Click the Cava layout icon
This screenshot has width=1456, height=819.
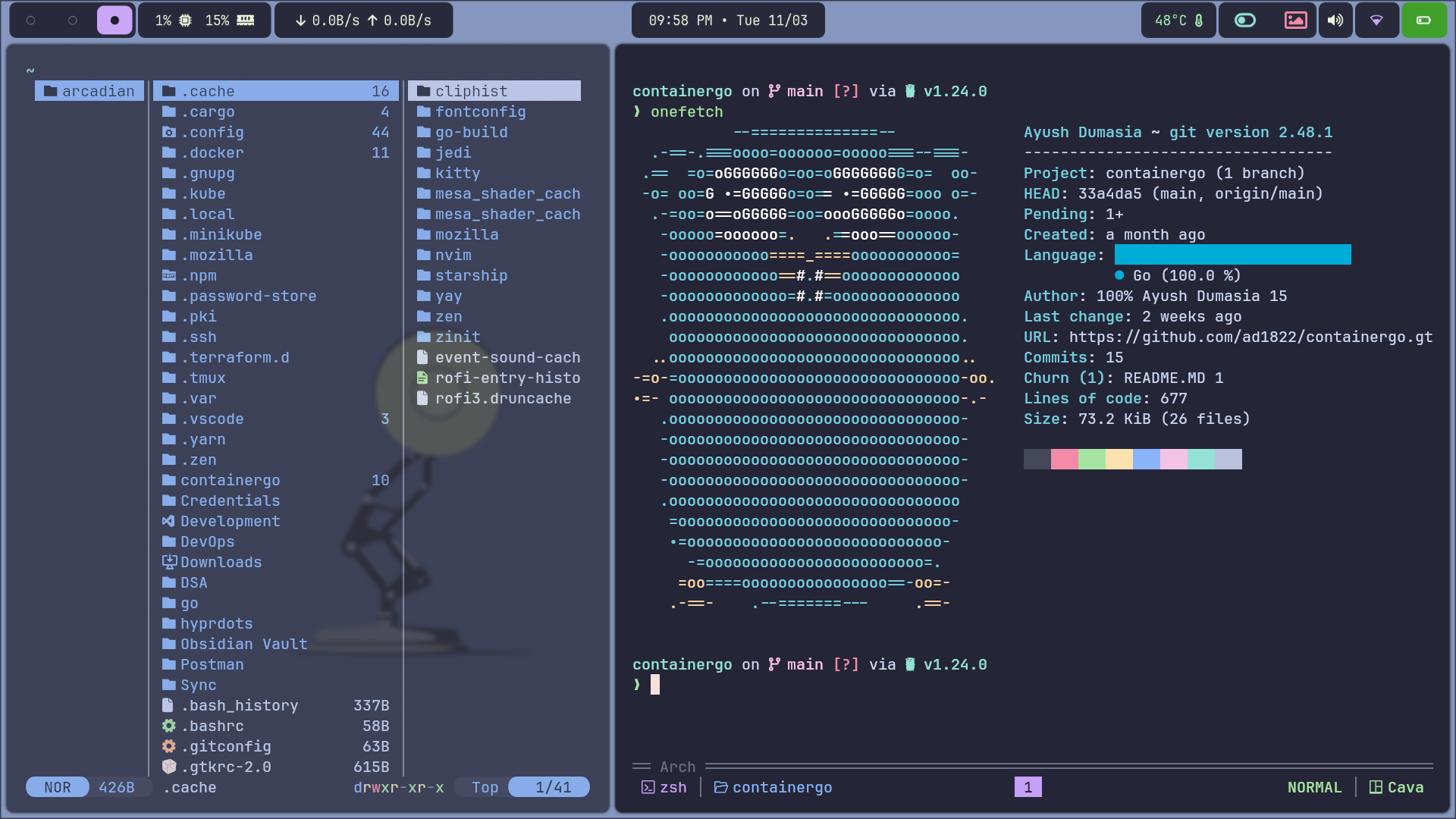point(1376,787)
